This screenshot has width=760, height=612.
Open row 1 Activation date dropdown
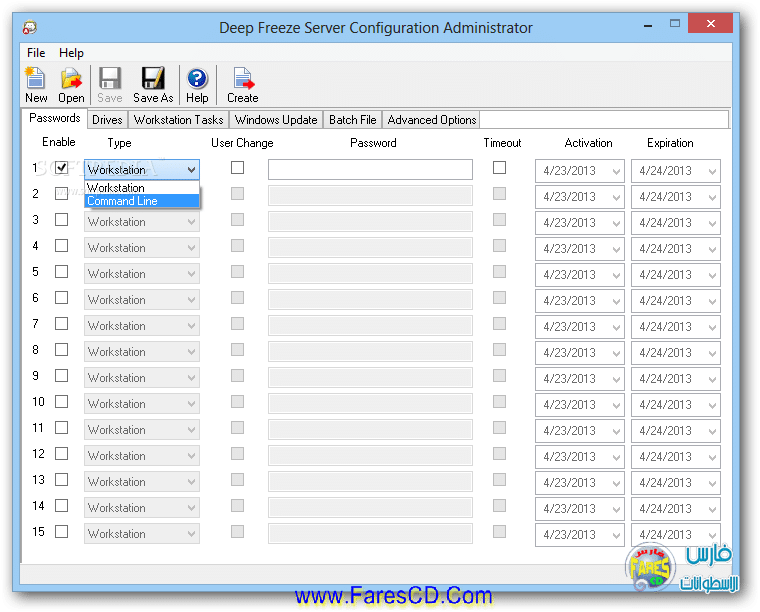point(616,171)
